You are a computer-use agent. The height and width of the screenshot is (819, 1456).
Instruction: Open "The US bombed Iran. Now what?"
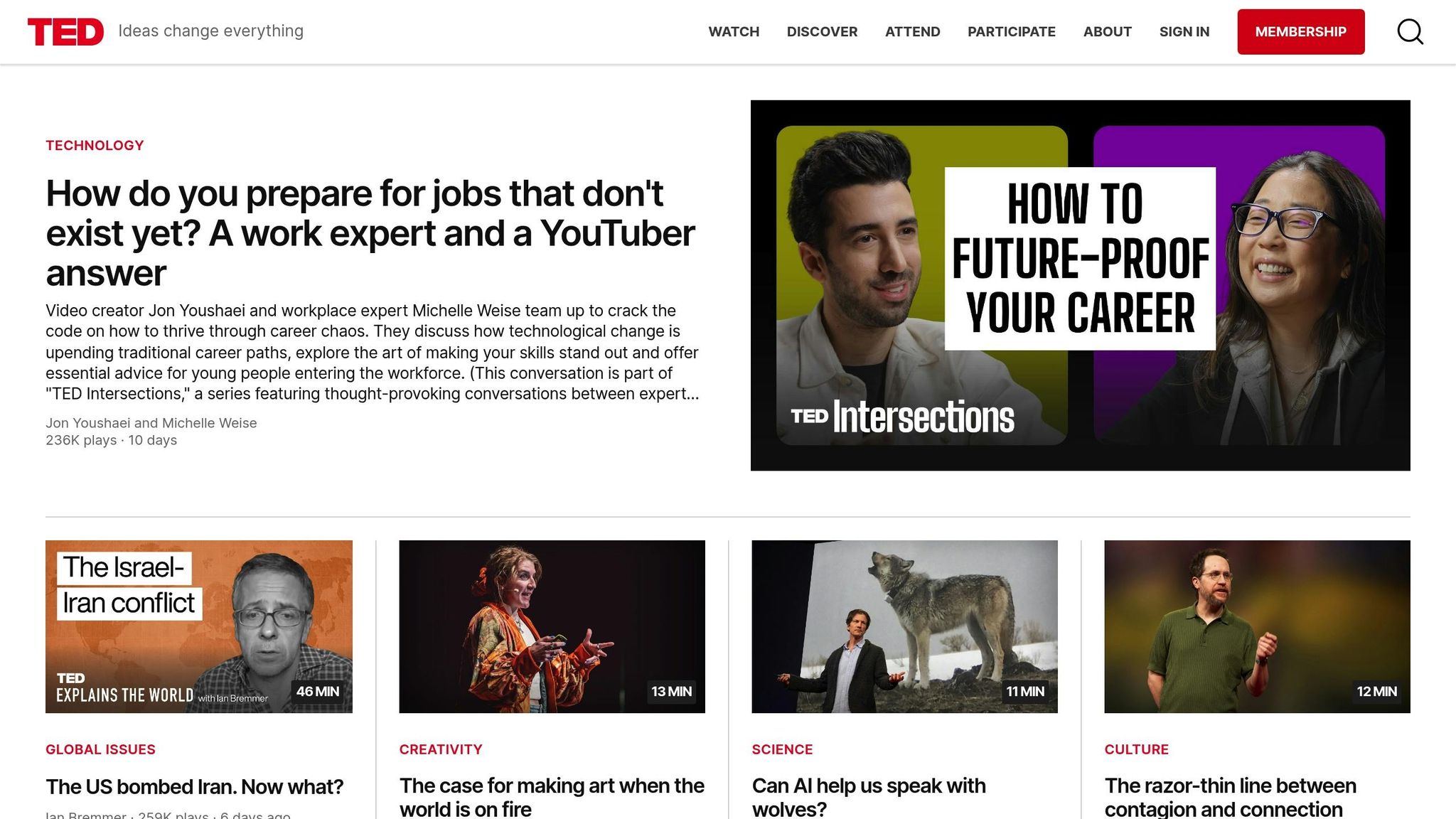coord(194,787)
